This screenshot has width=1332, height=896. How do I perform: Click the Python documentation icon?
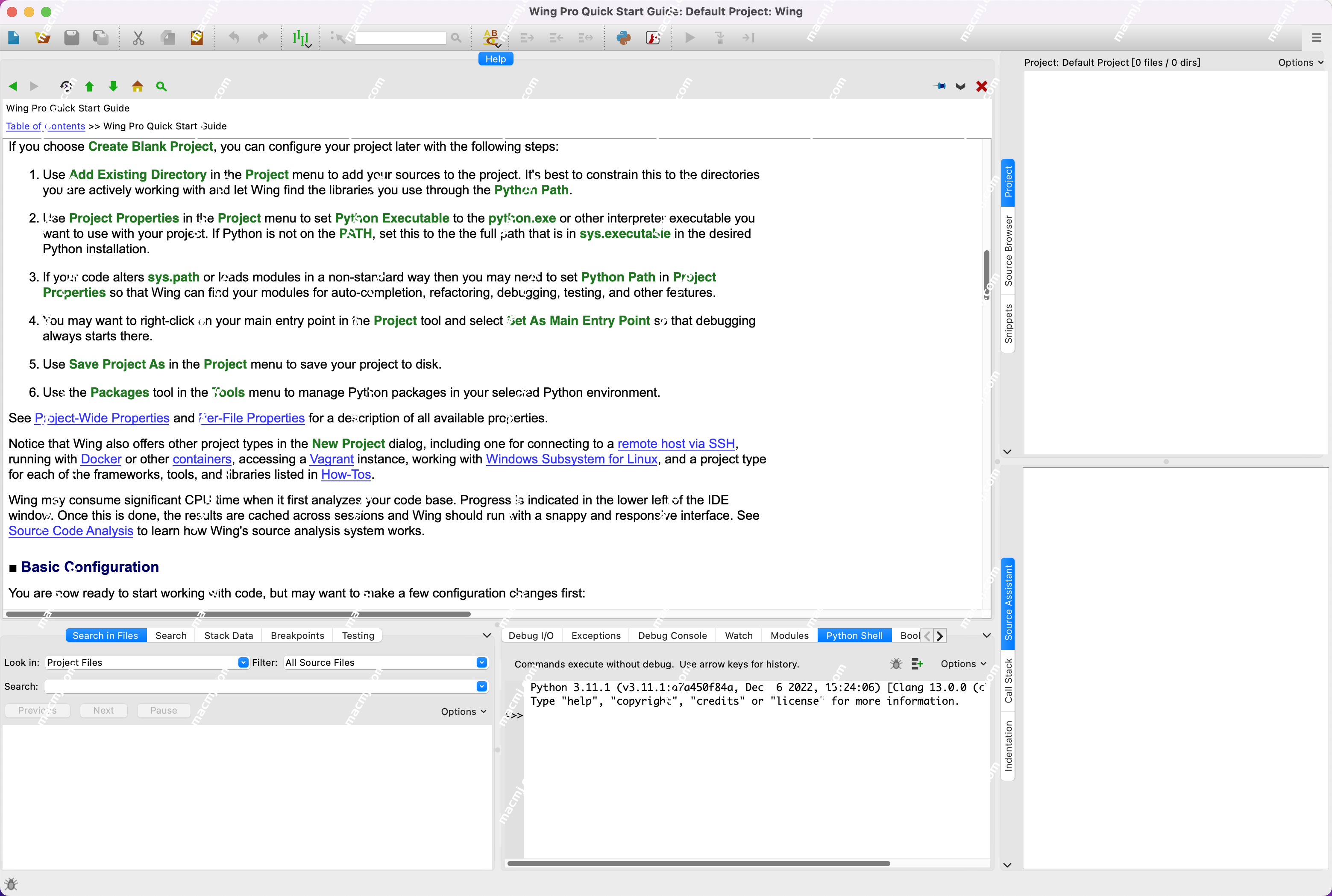coord(623,38)
